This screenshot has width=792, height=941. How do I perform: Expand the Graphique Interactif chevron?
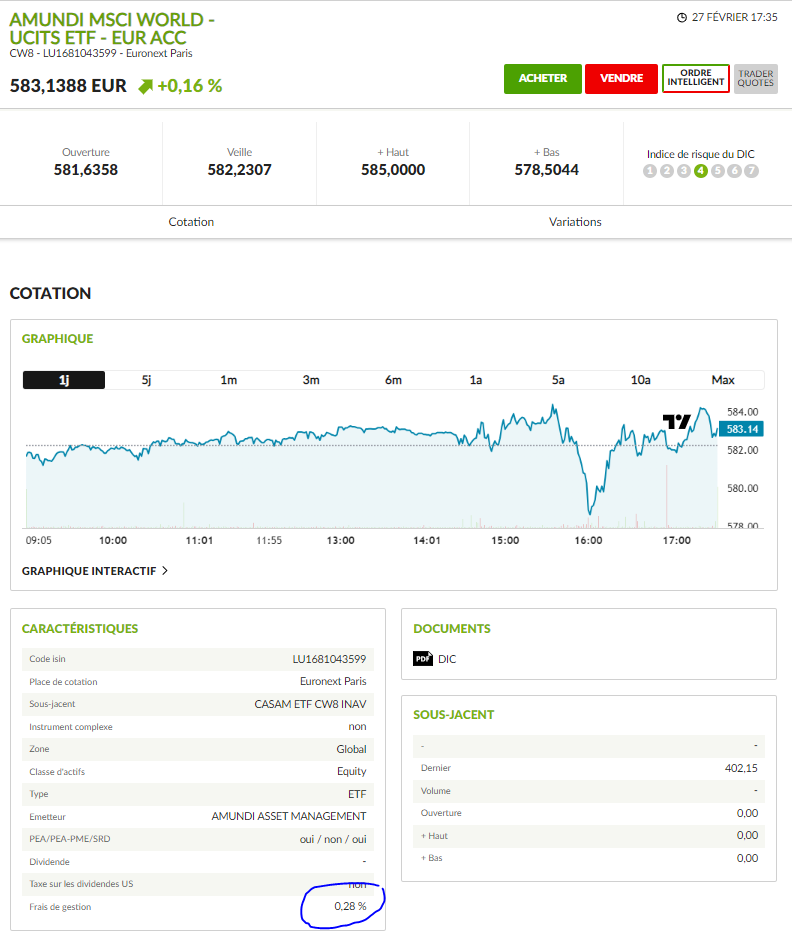pos(165,571)
